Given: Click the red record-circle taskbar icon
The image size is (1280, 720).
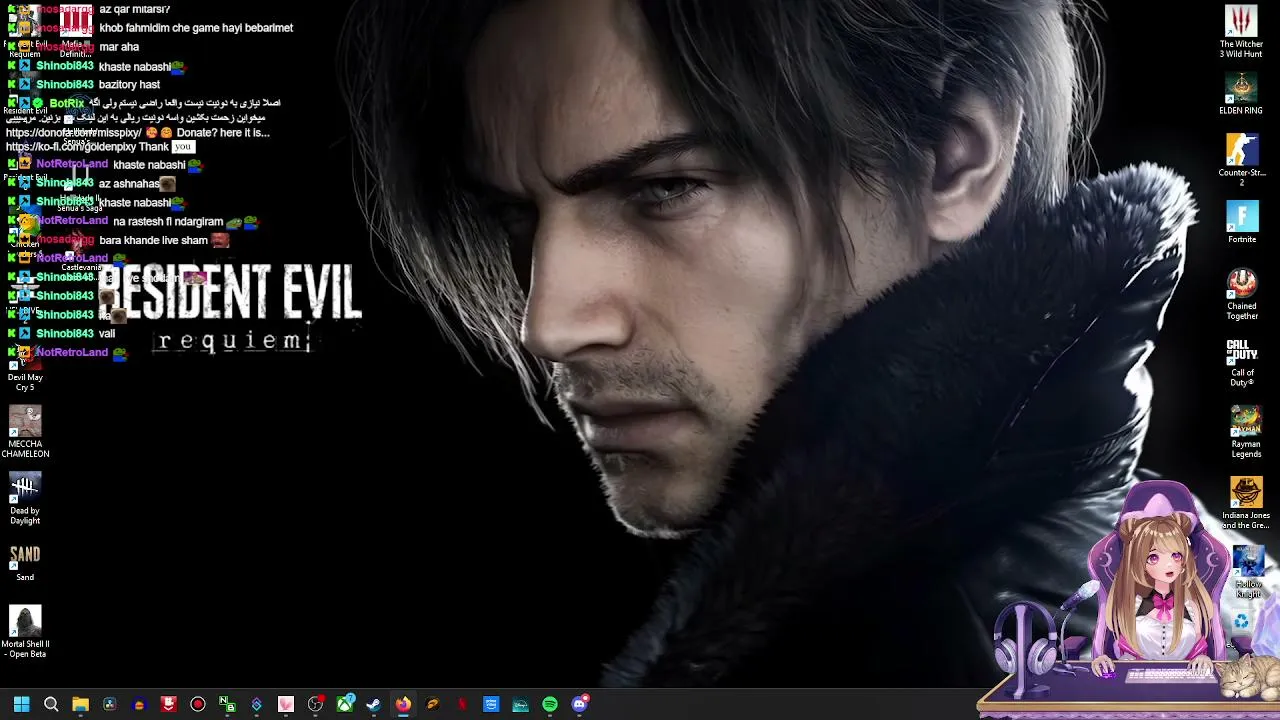Looking at the screenshot, I should [198, 704].
